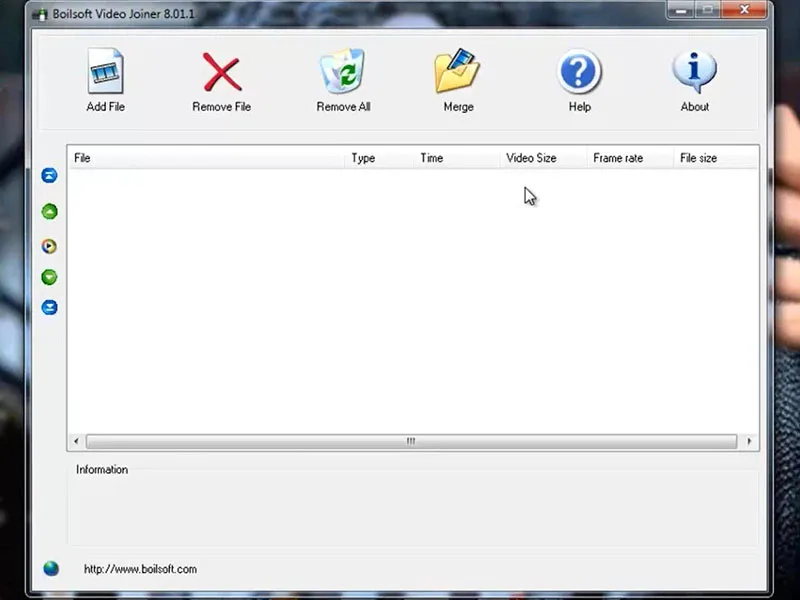Click the Merge folder icon
Screen dimensions: 800x600
pos(457,71)
